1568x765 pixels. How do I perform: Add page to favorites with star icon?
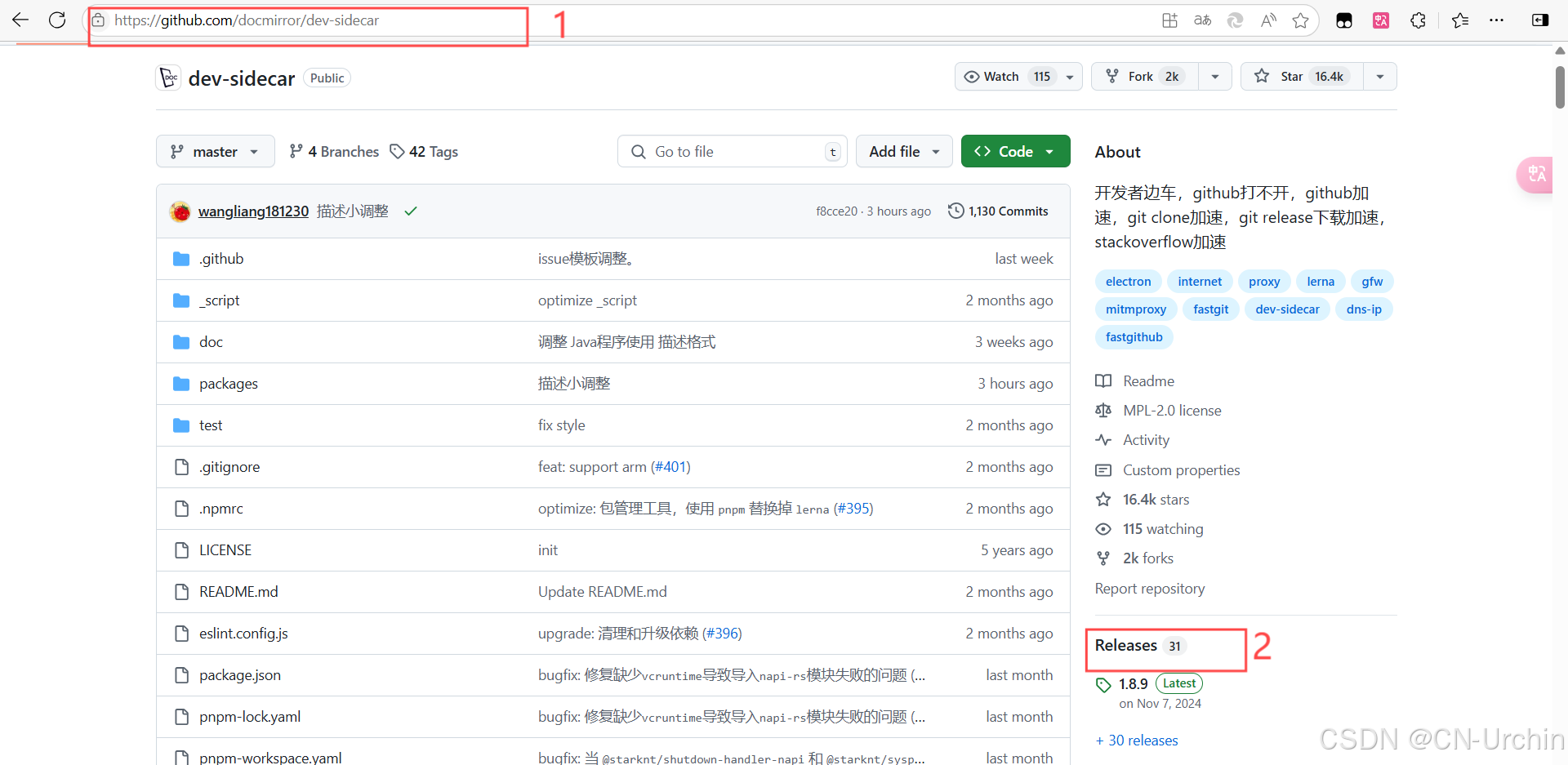[x=1301, y=20]
